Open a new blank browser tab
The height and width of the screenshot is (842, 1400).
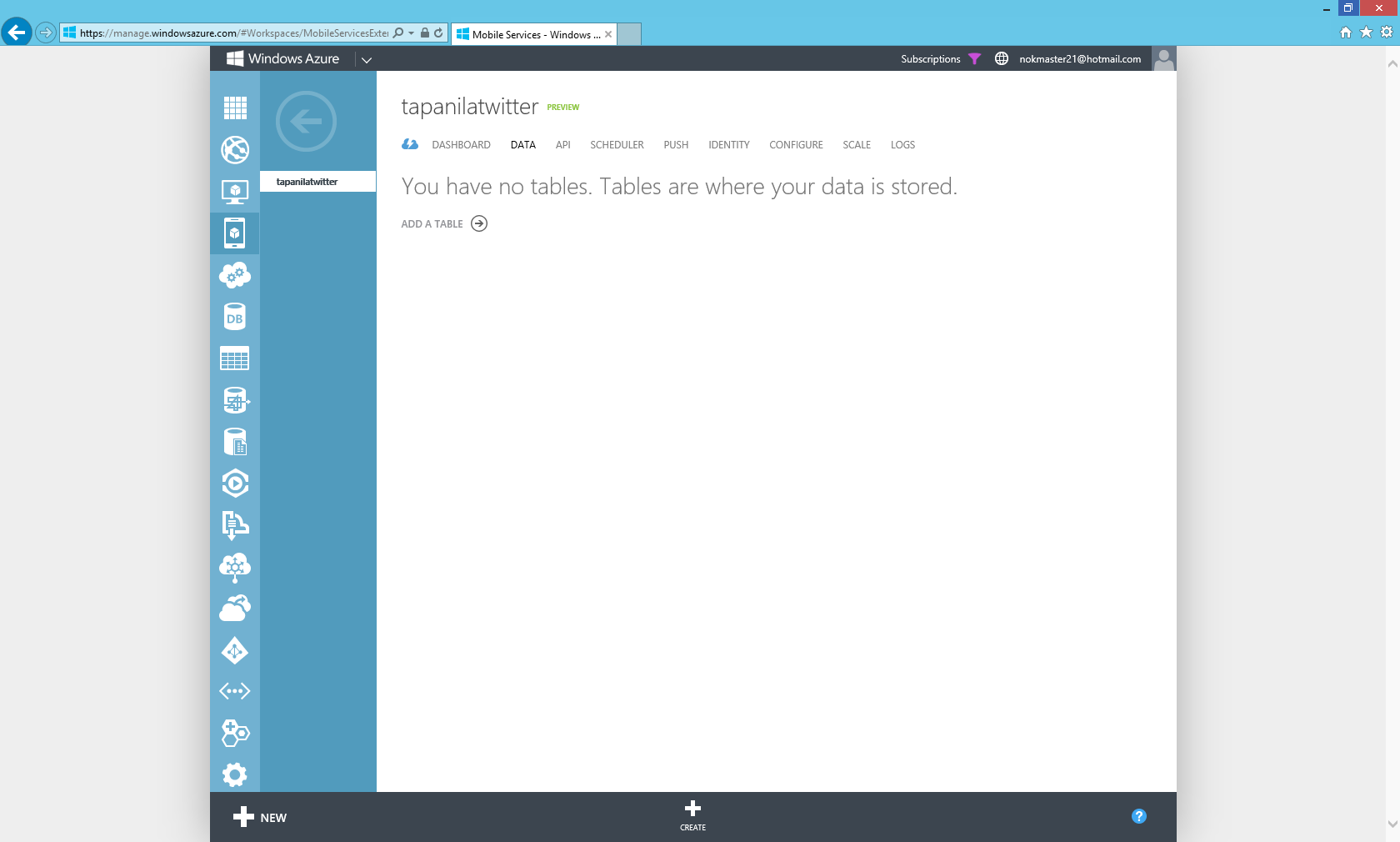630,34
